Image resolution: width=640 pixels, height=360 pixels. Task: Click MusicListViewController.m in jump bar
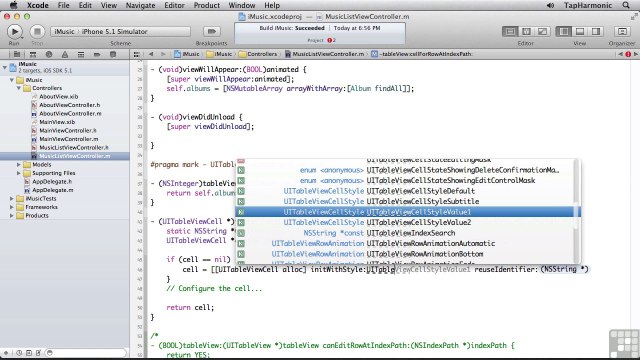pos(324,54)
